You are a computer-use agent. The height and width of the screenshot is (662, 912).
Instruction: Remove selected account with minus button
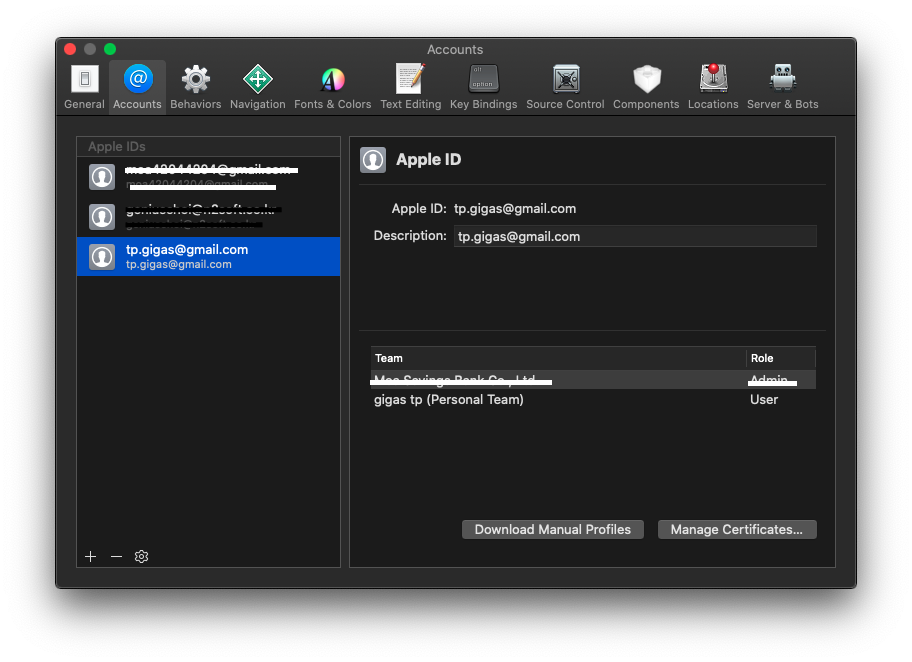[116, 557]
